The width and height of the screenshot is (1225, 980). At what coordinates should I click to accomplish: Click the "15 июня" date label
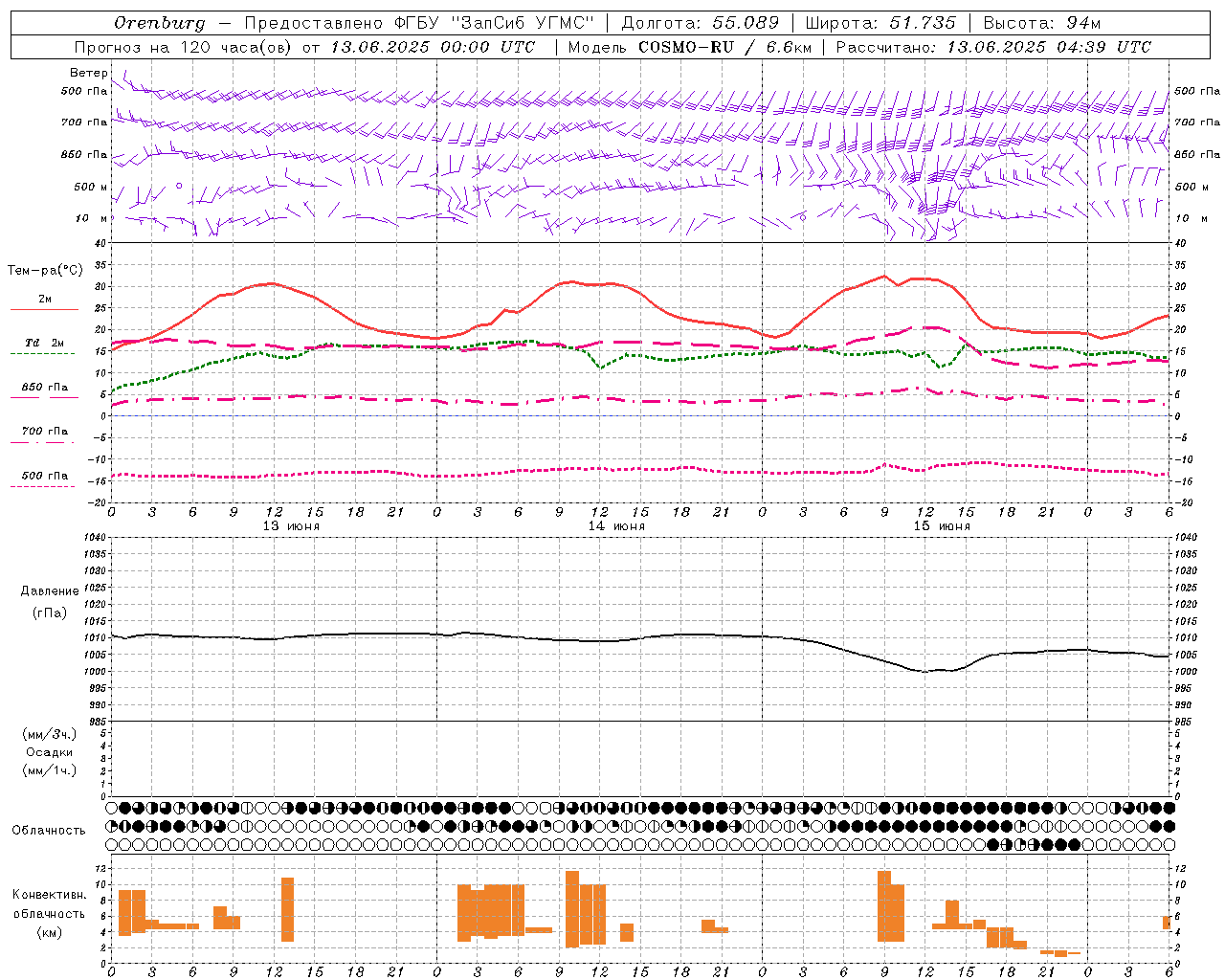click(x=942, y=526)
